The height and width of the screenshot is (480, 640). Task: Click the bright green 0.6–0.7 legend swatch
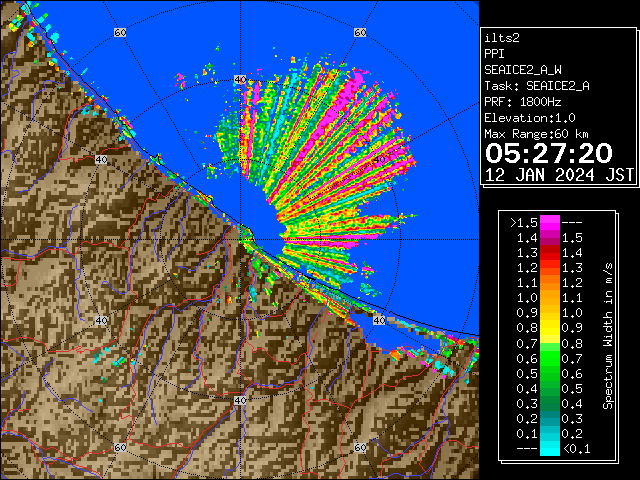(550, 358)
